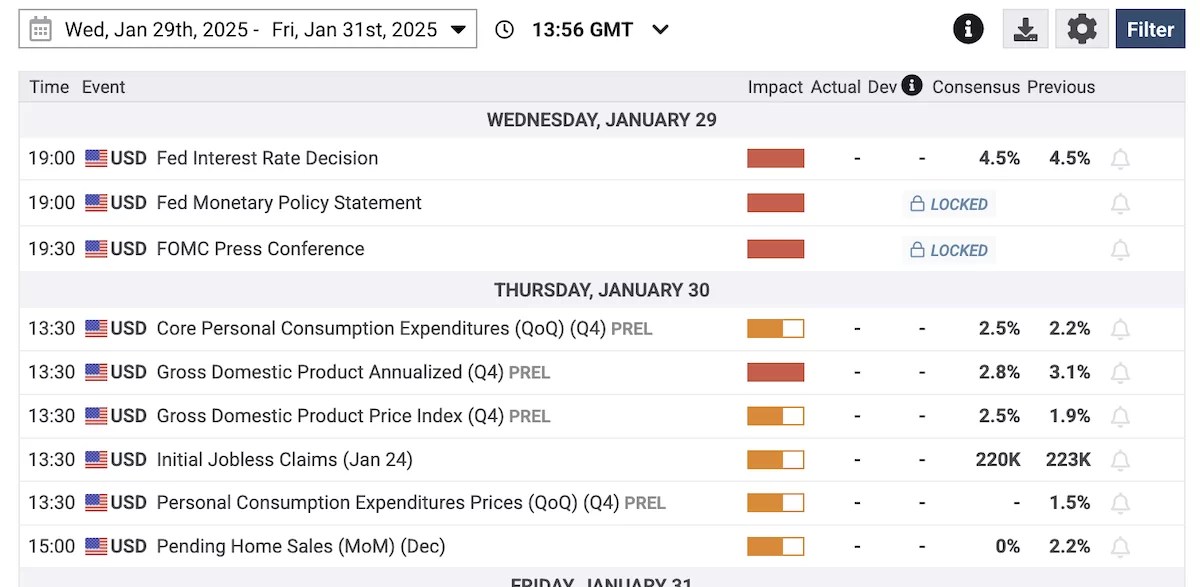Viewport: 1200px width, 587px height.
Task: Open calendar settings gear
Action: tap(1082, 29)
